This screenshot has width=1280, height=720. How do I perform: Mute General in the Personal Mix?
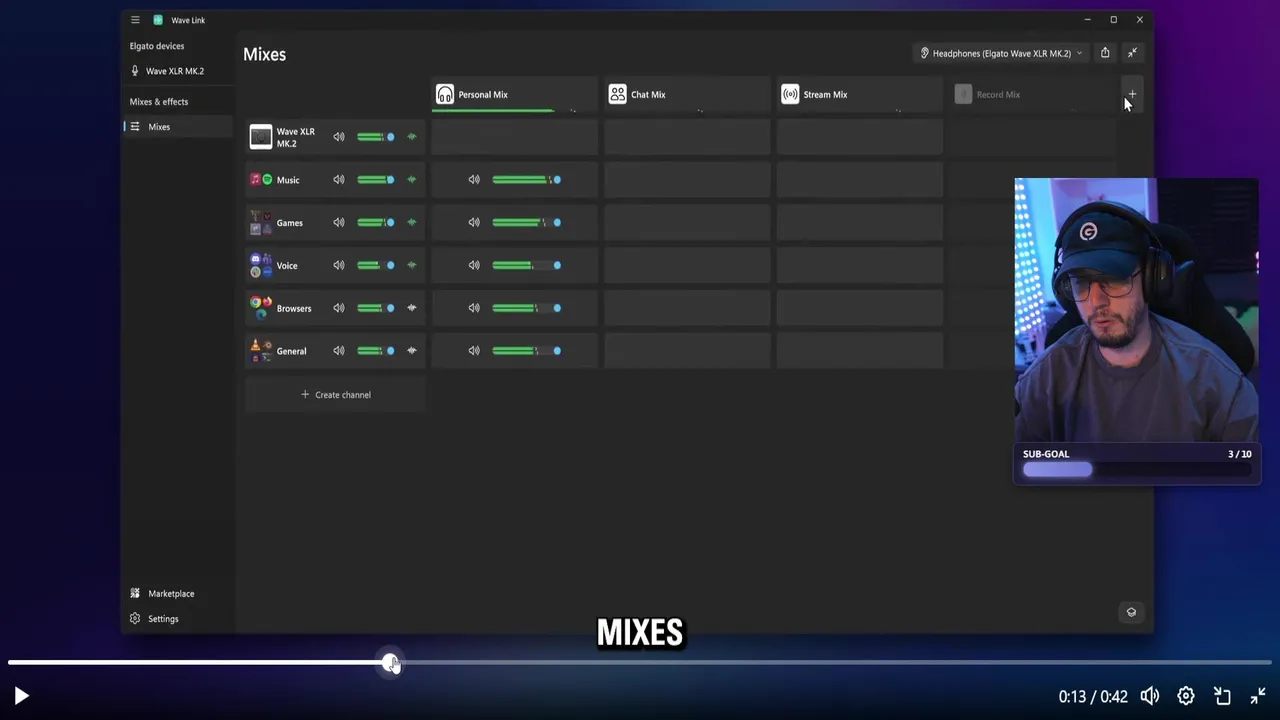click(474, 351)
